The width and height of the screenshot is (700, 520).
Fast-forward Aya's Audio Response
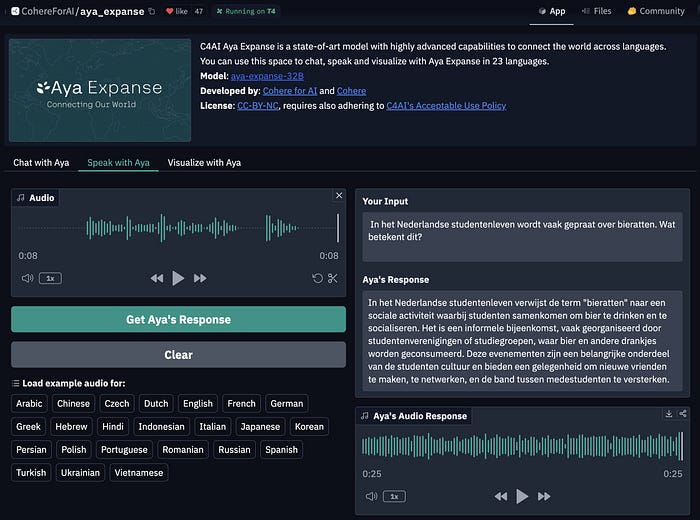[x=544, y=496]
